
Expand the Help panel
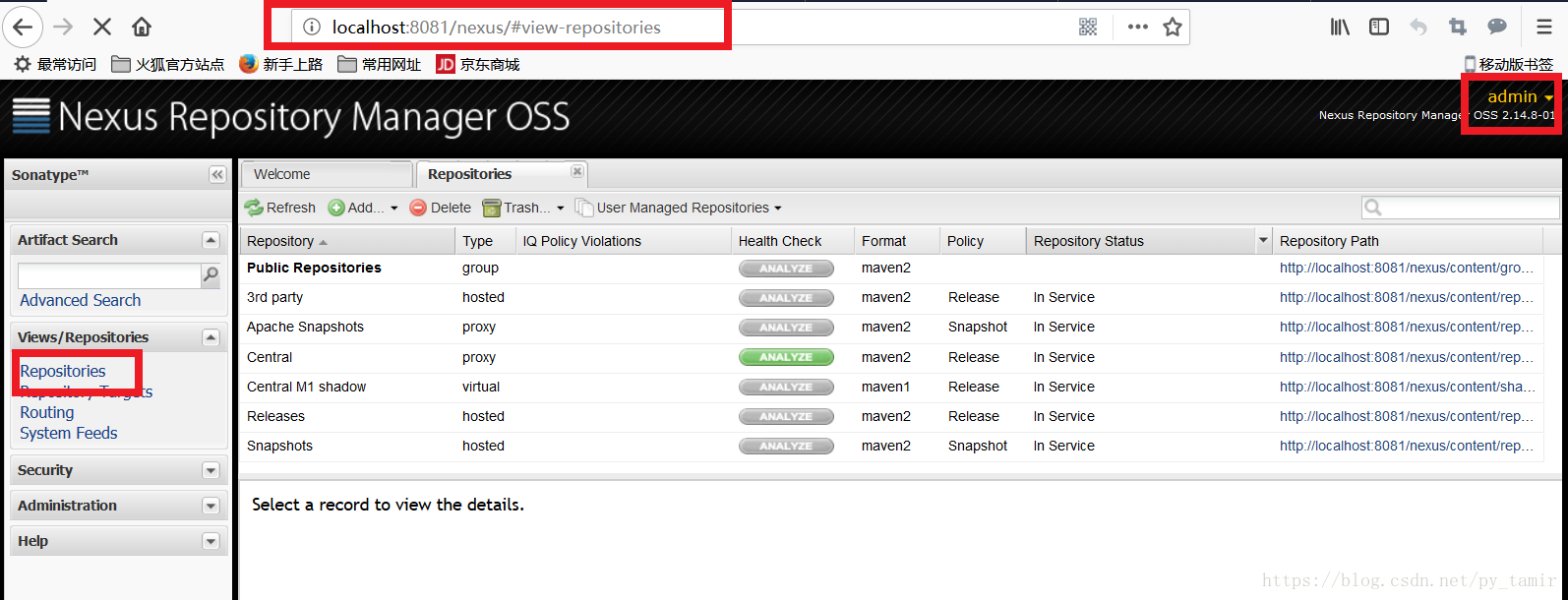[x=211, y=541]
